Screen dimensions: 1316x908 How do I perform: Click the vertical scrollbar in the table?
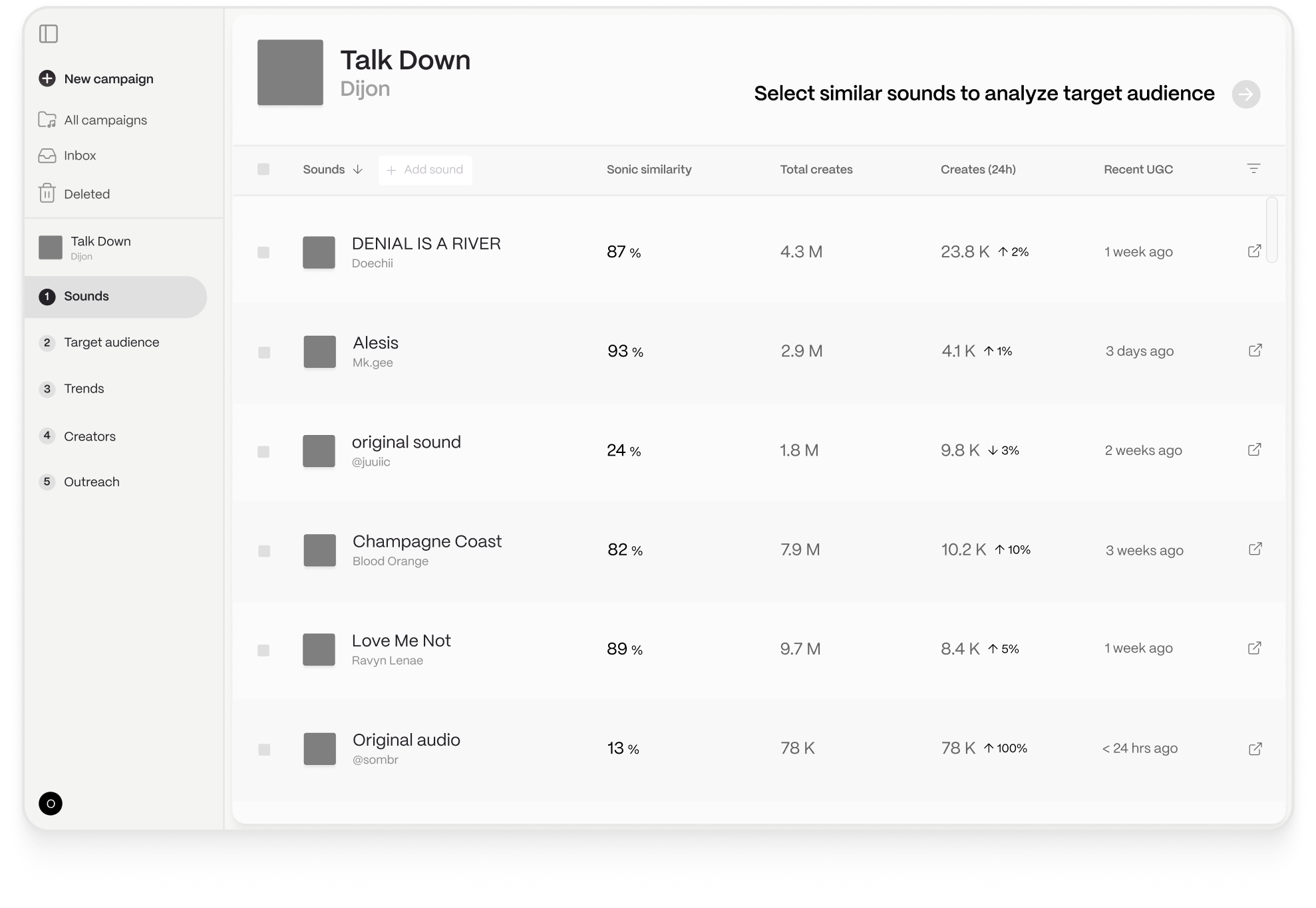tap(1271, 229)
